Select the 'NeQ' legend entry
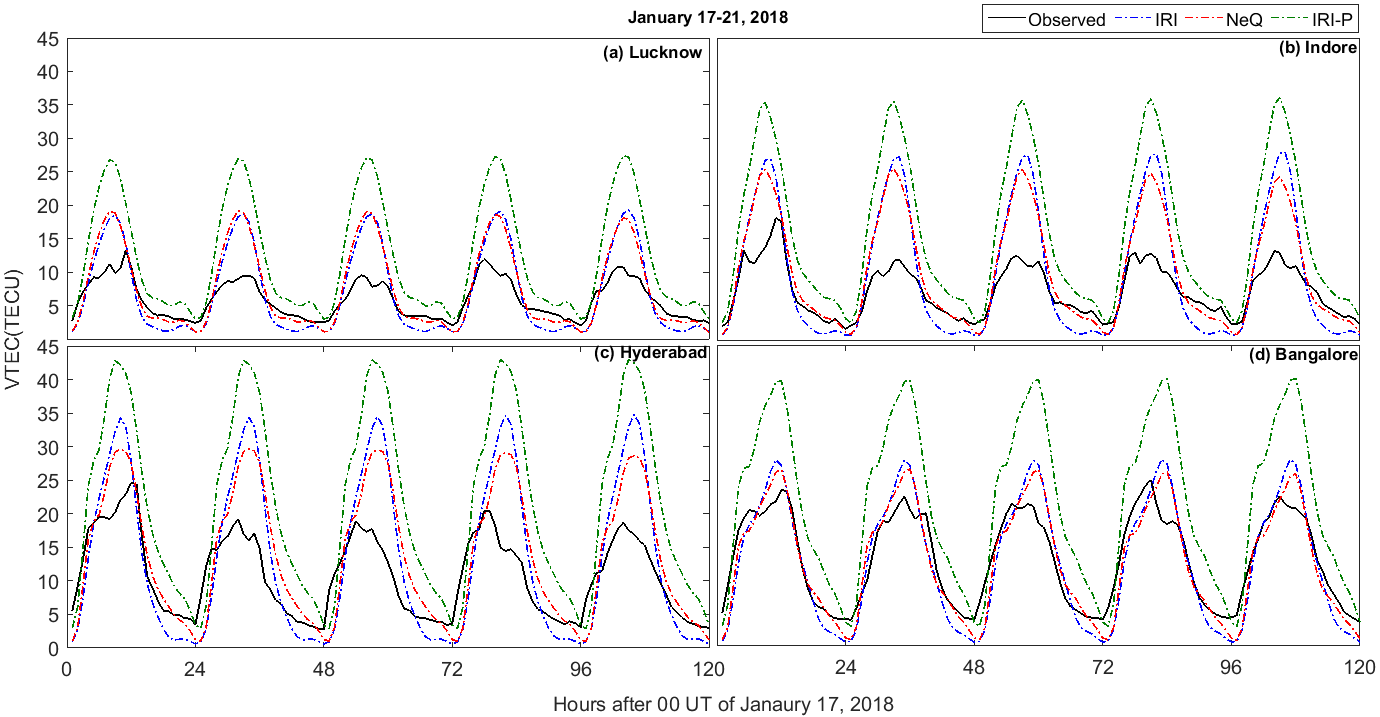The width and height of the screenshot is (1380, 717). pos(1226,20)
